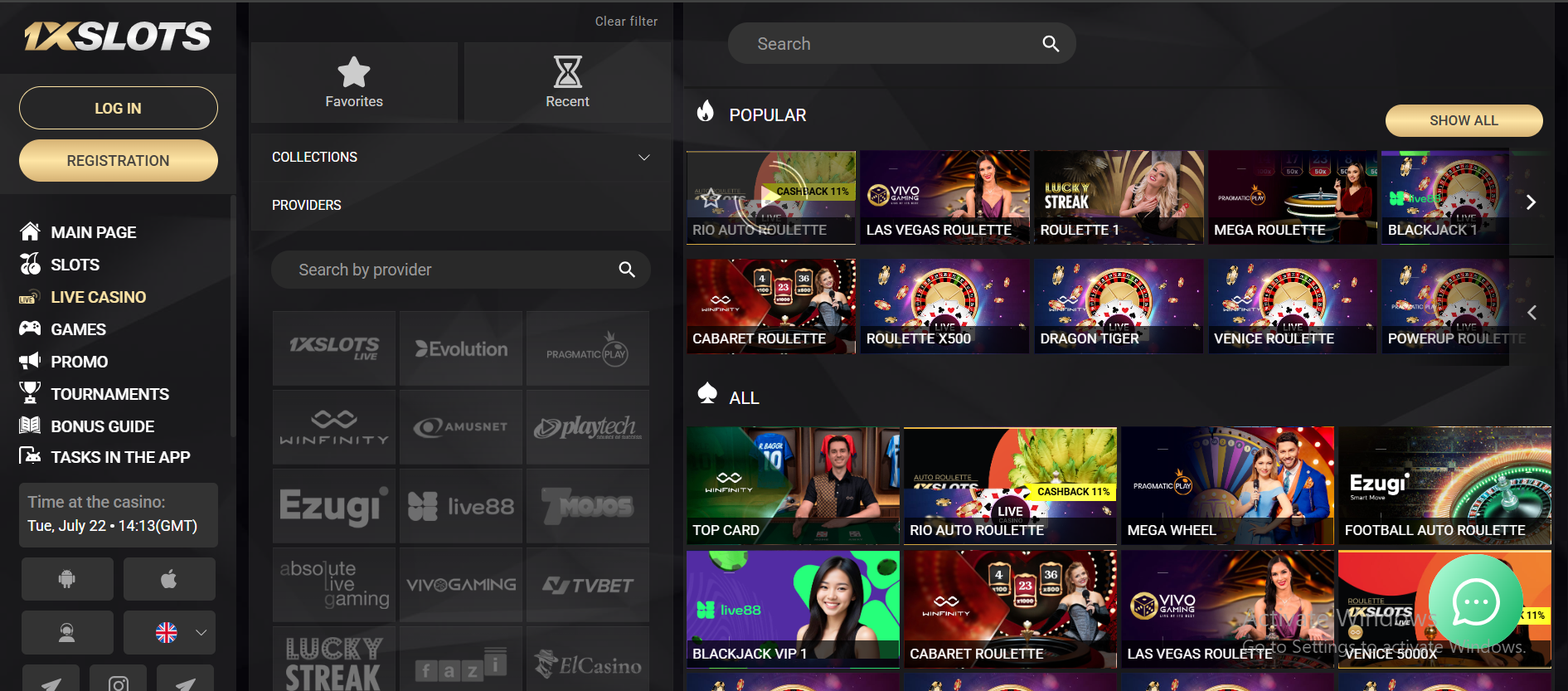Click the 1XSLOTS logo
1568x691 pixels.
(118, 36)
